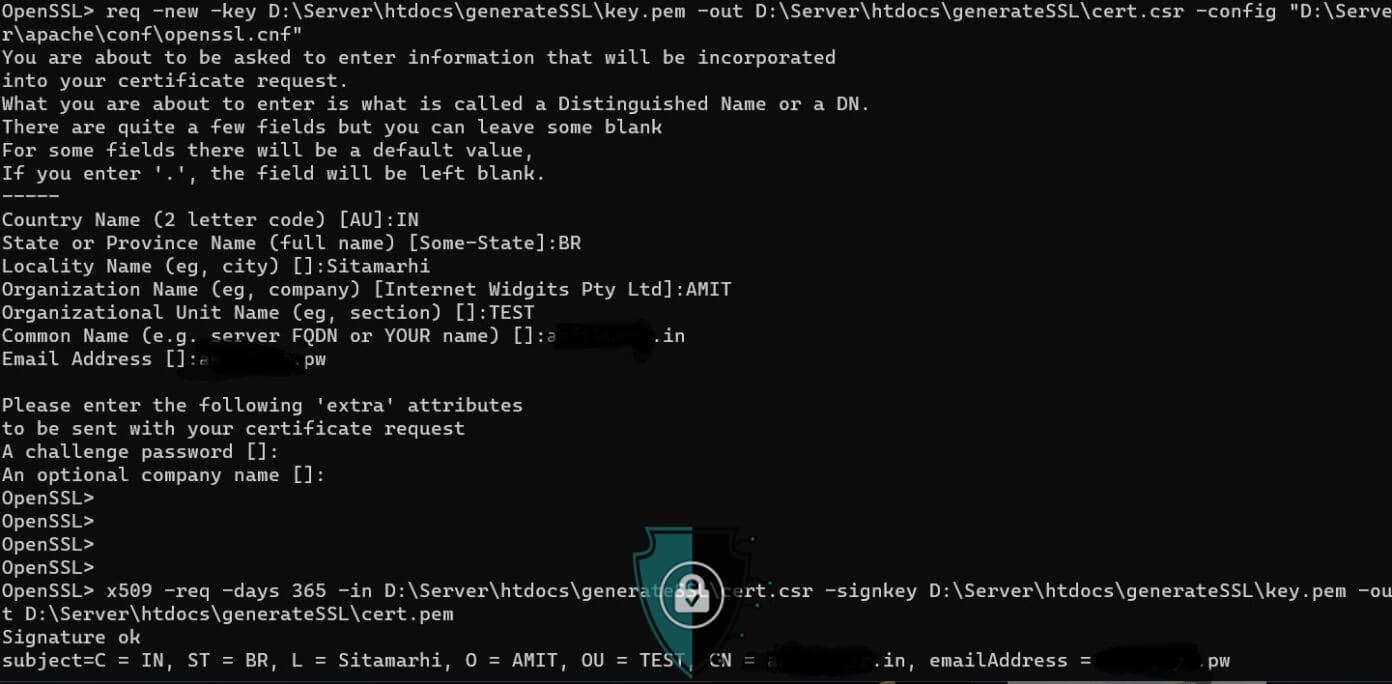Viewport: 1392px width, 684px height.
Task: Click the 'An optional company name []:' prompt
Action: 164,475
